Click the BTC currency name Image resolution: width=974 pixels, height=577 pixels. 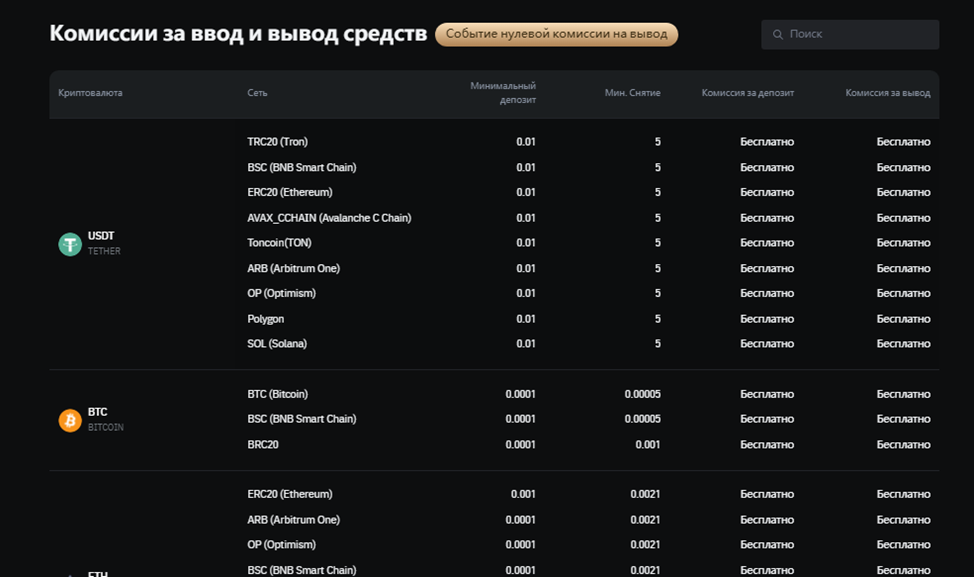coord(98,412)
